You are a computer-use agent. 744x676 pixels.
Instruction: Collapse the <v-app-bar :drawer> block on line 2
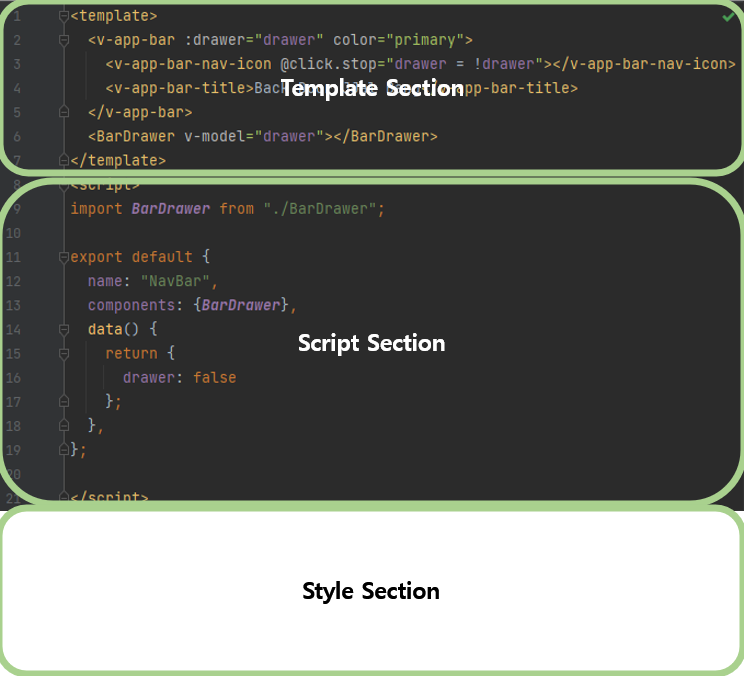(x=64, y=40)
